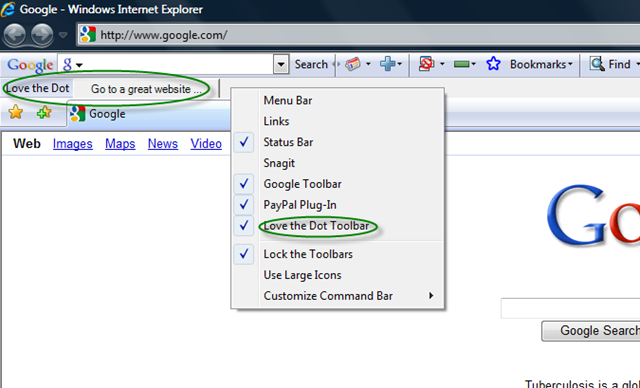
Task: Open dropdown arrow beside PageRank bar
Action: pyautogui.click(x=473, y=64)
